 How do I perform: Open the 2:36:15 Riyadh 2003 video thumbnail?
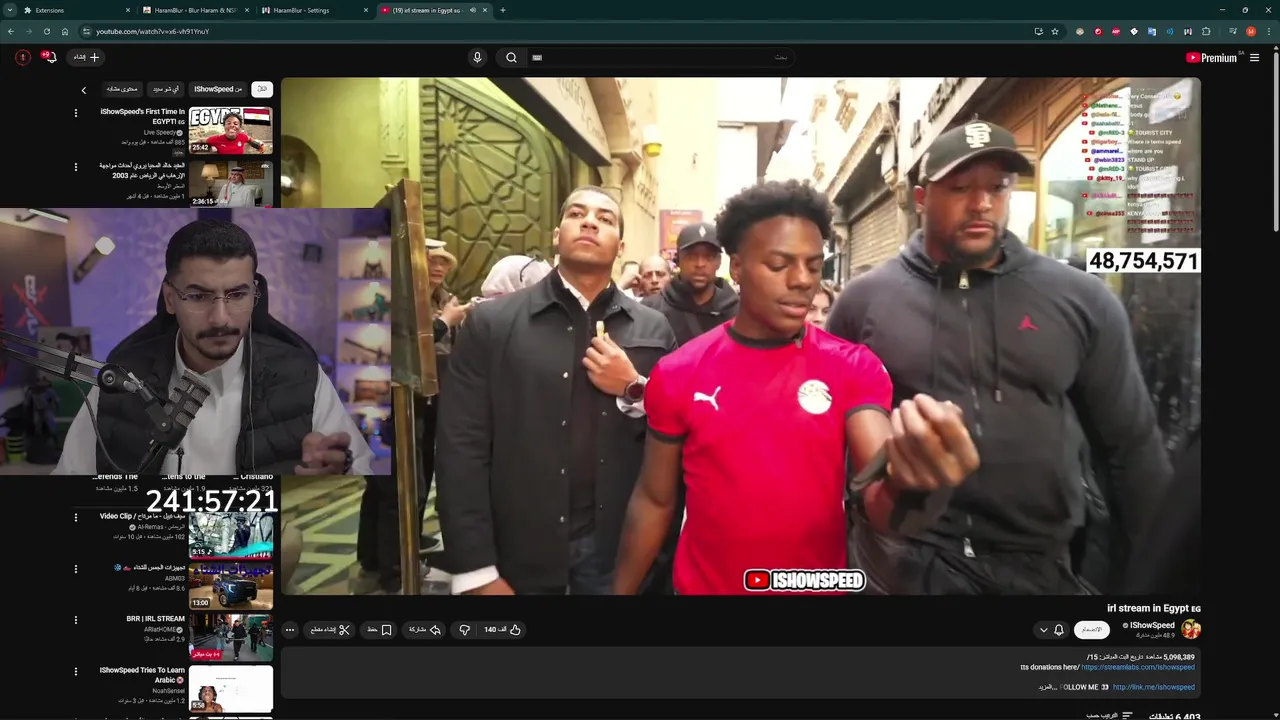pyautogui.click(x=231, y=184)
